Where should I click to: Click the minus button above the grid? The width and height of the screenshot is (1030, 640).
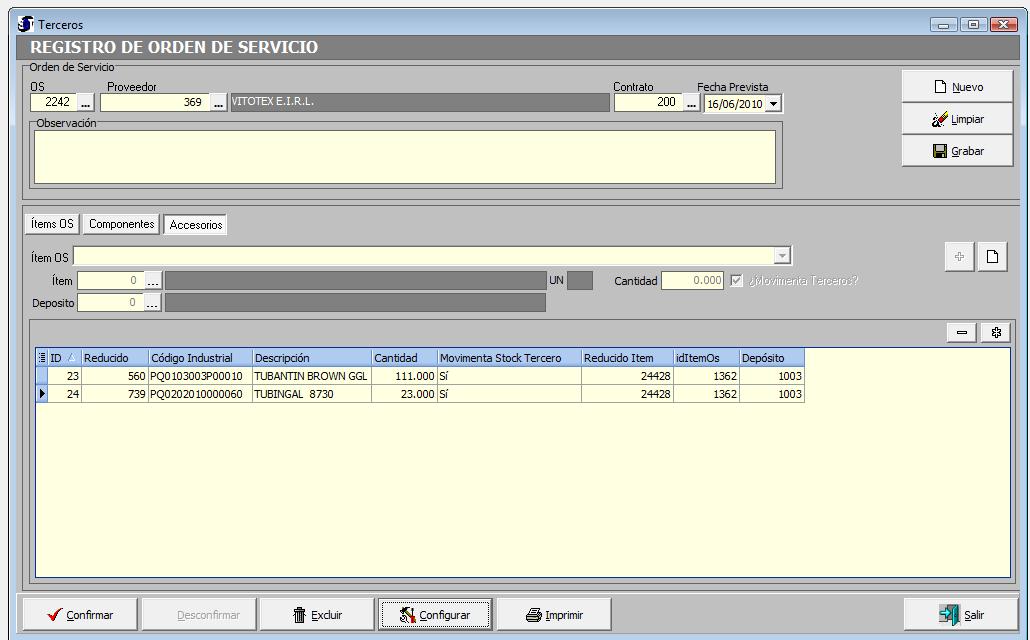pyautogui.click(x=962, y=333)
